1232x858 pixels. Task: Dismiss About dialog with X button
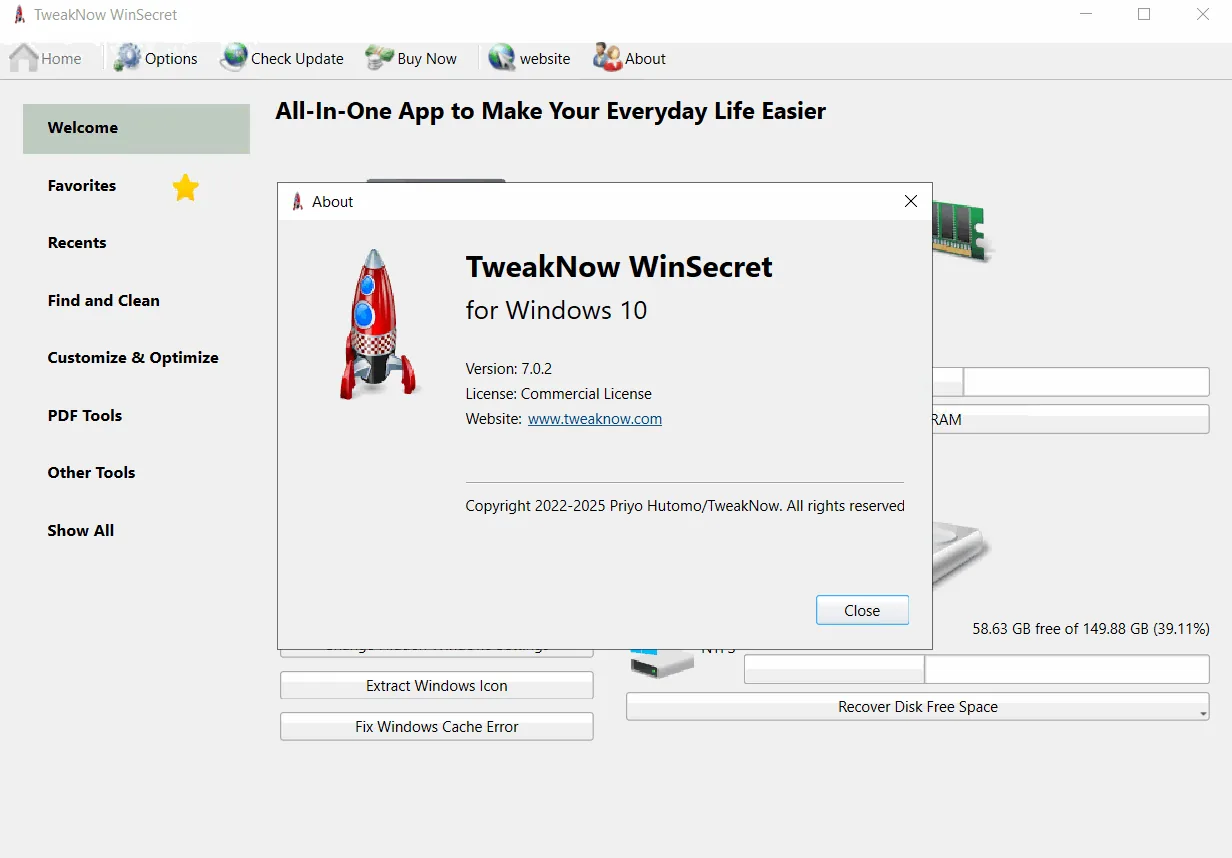pos(911,201)
